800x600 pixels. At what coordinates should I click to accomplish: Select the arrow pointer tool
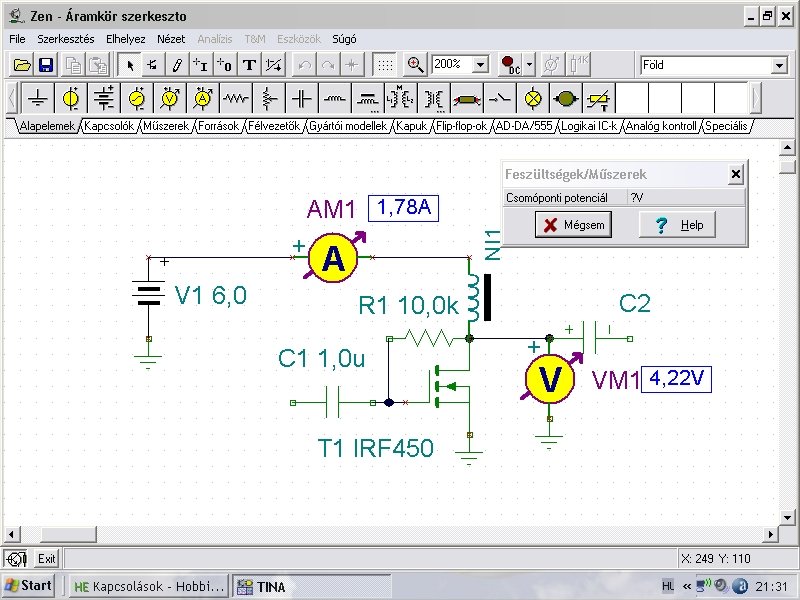[x=130, y=65]
